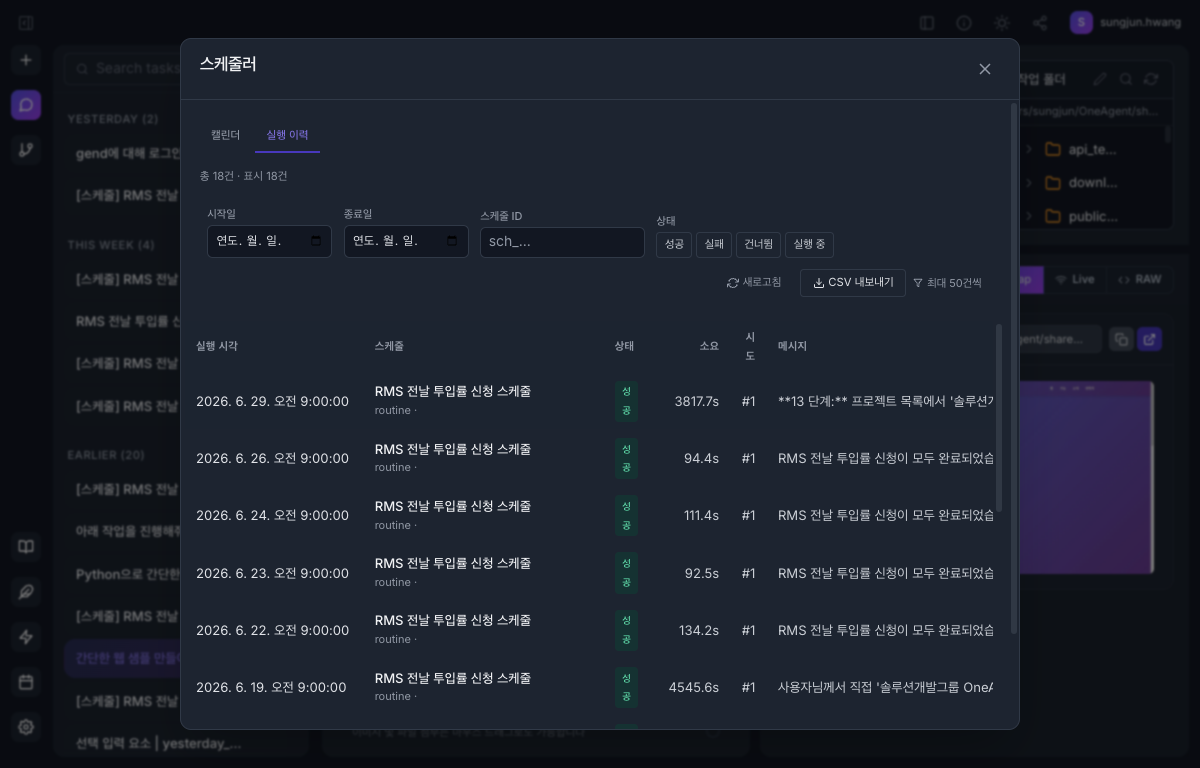The image size is (1200, 768).
Task: Click the search icon in the folder panel
Action: pos(1126,79)
